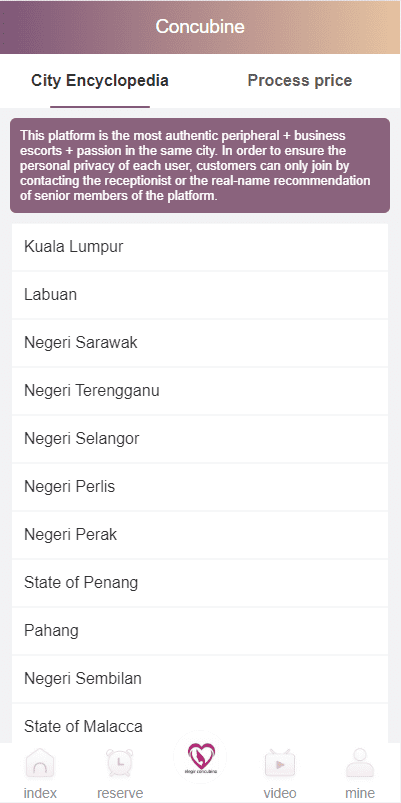Tap the reserve alarm clock icon
The image size is (401, 803).
[x=120, y=764]
